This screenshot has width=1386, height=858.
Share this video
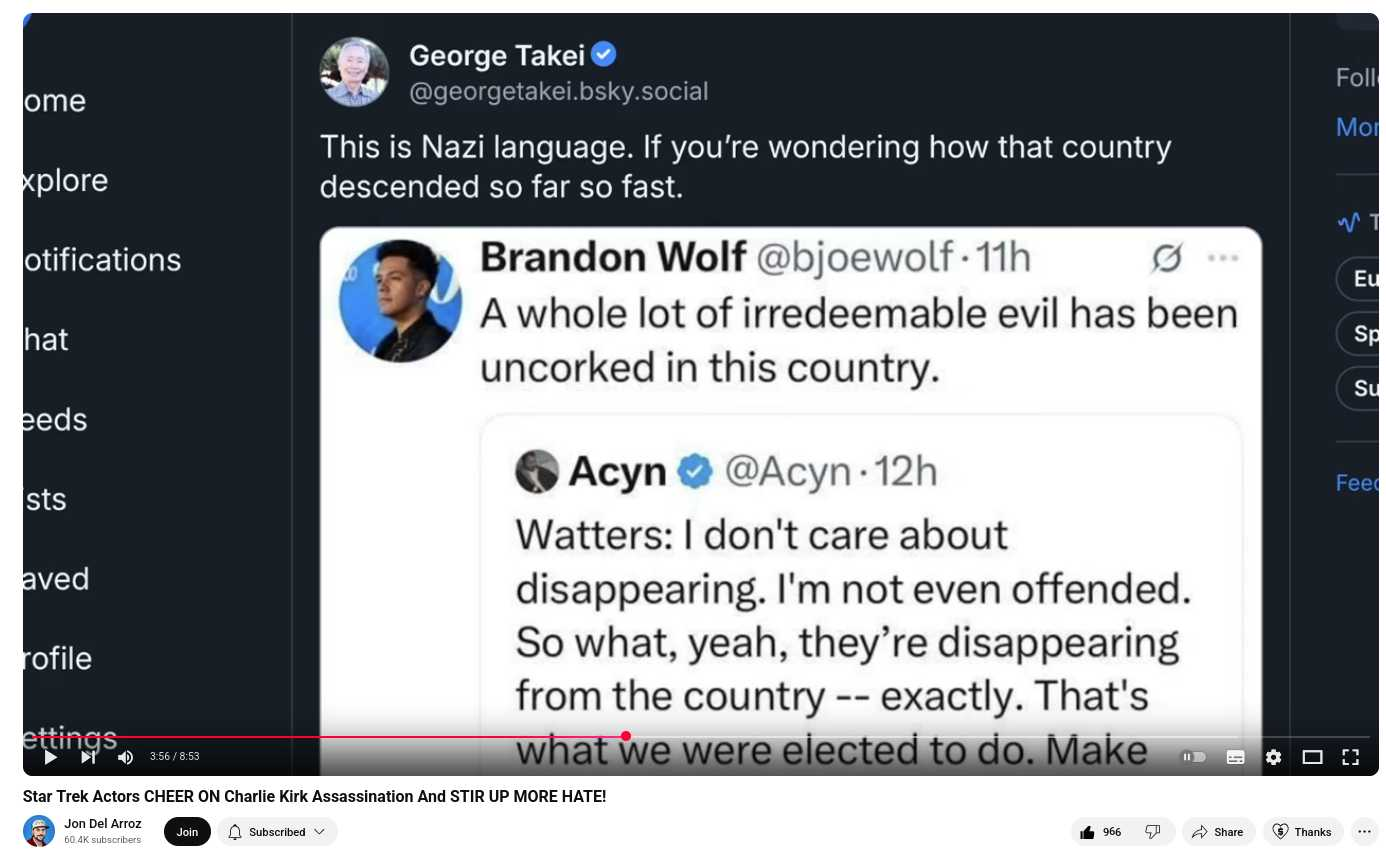1218,832
